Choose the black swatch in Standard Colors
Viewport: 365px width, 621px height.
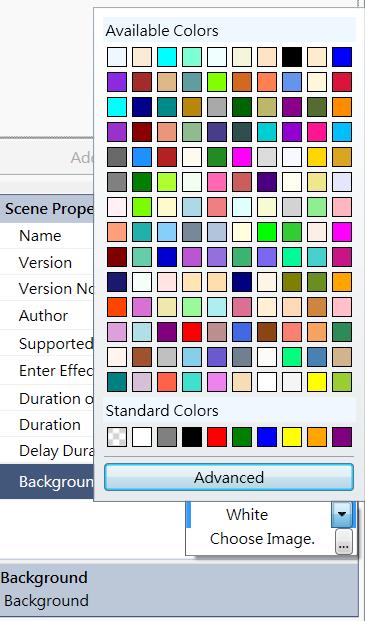pos(192,437)
